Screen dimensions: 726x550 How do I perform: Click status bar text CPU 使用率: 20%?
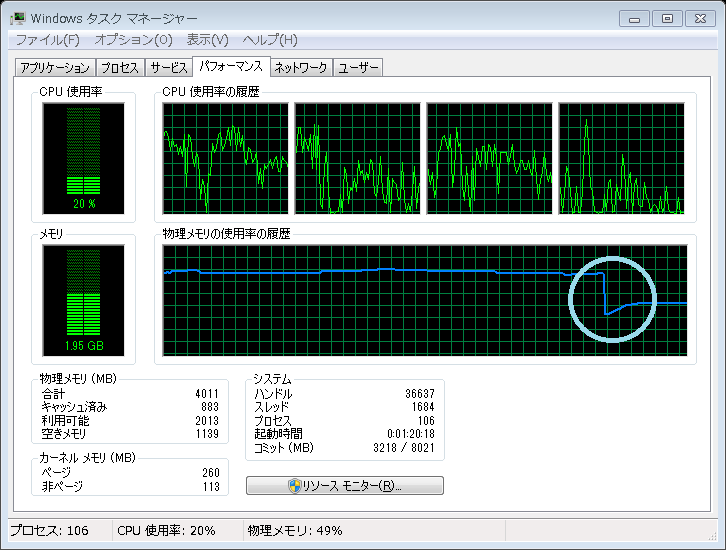tap(166, 531)
